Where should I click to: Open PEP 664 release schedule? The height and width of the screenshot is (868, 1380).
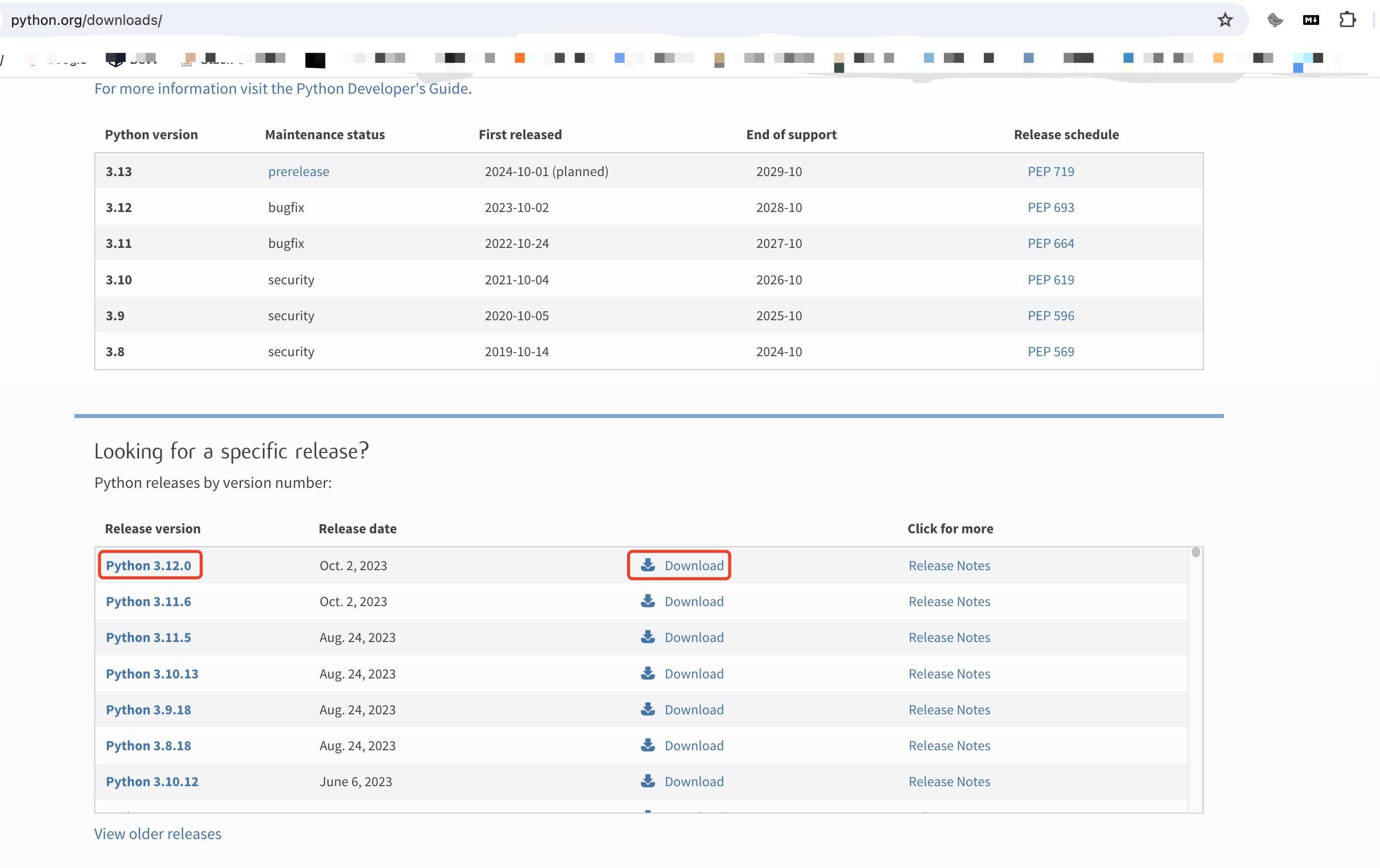[x=1050, y=243]
